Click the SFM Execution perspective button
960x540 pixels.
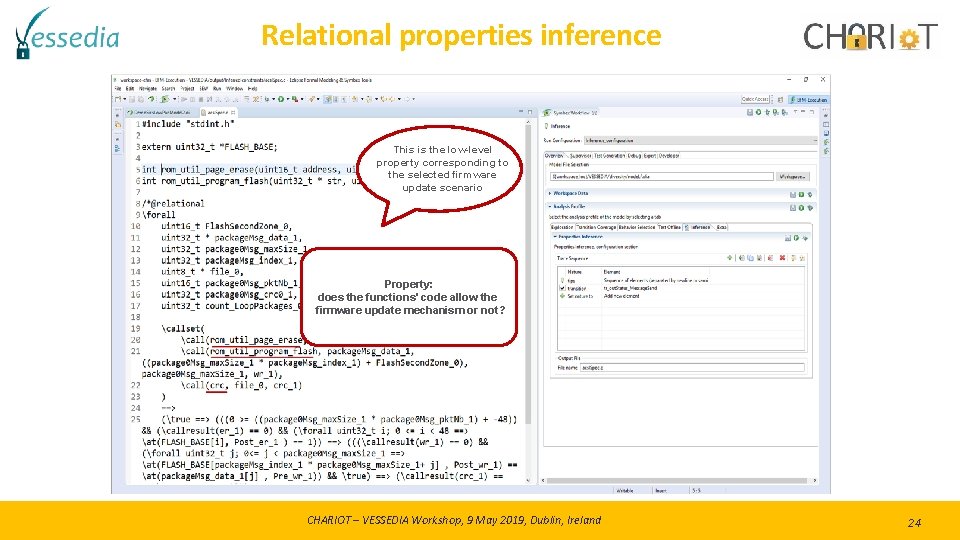pos(809,99)
